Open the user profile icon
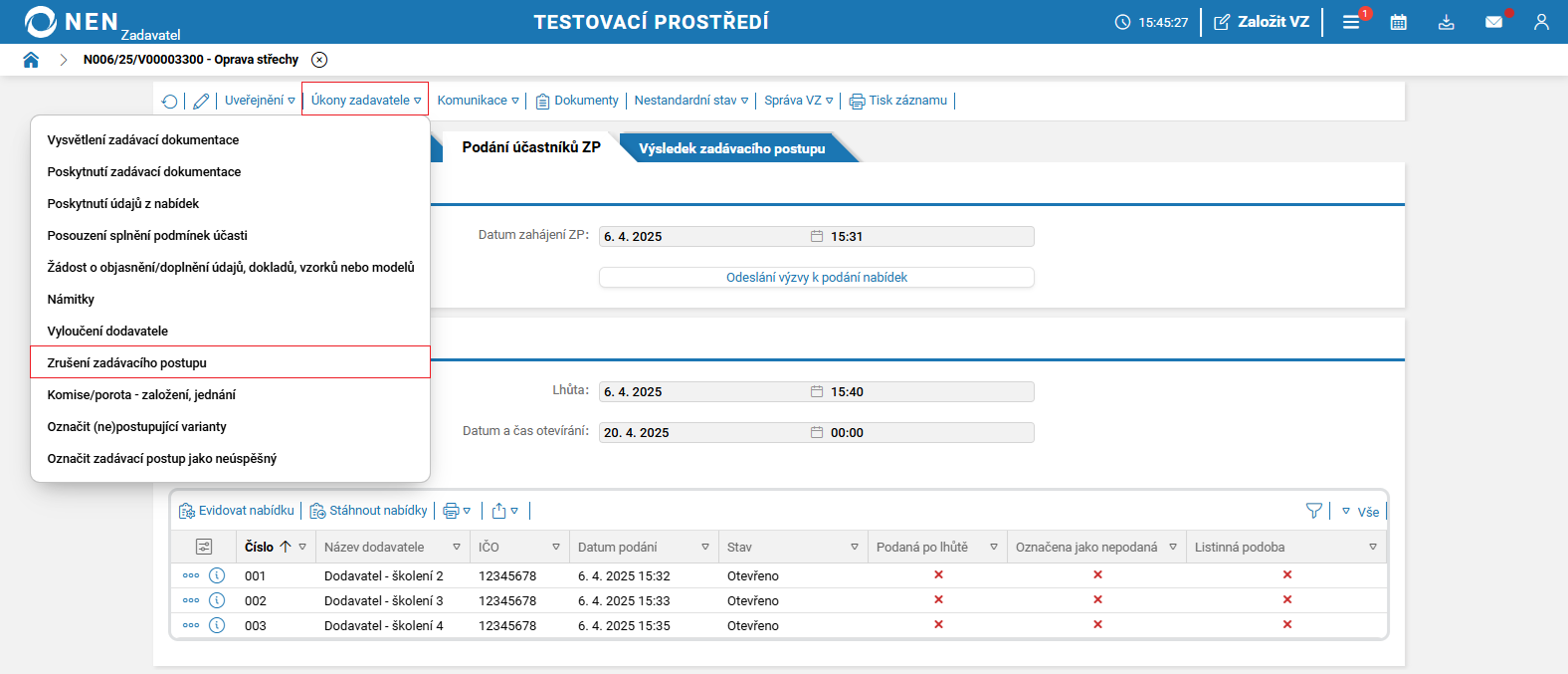The width and height of the screenshot is (1568, 674). (1541, 22)
